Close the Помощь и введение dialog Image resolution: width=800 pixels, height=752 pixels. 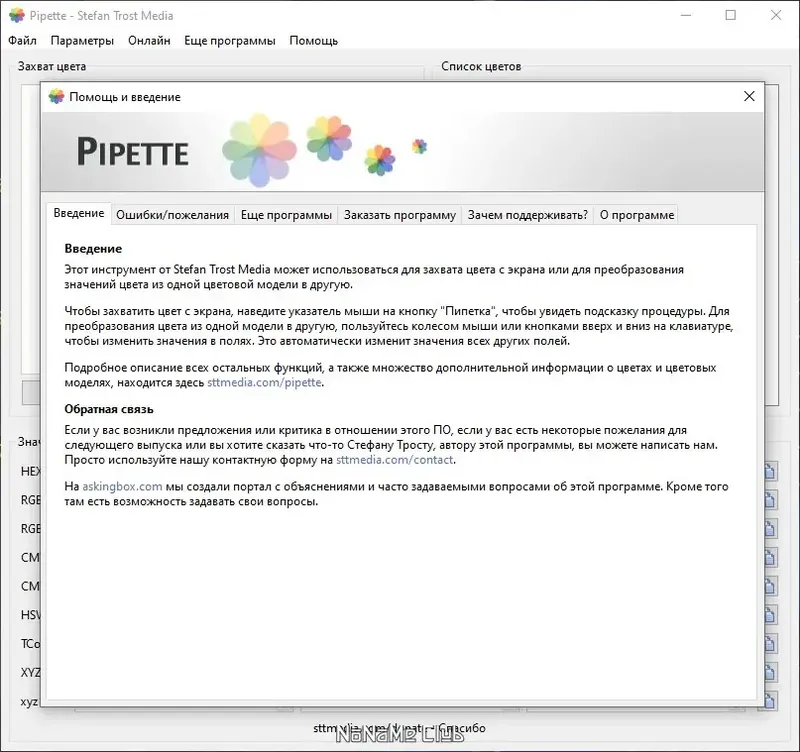coord(749,96)
